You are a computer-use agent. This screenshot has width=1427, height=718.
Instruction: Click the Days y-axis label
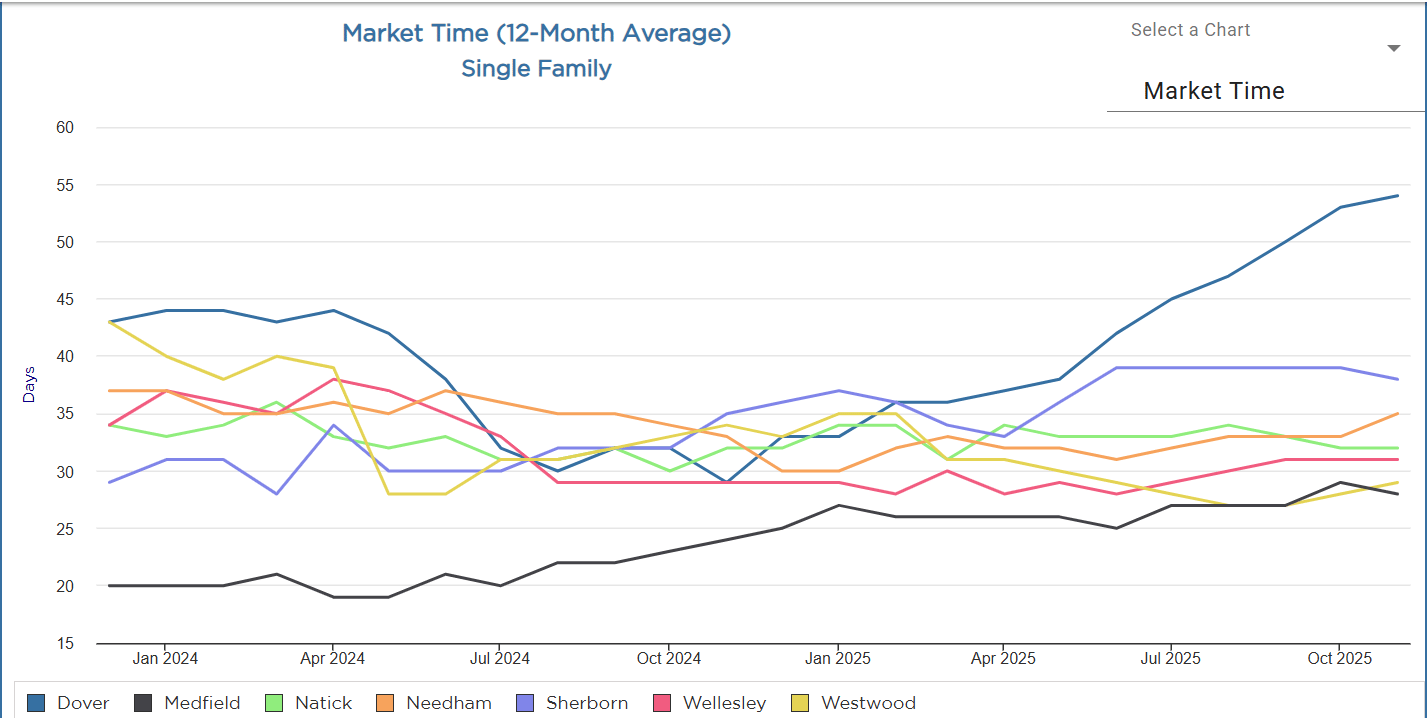click(29, 385)
